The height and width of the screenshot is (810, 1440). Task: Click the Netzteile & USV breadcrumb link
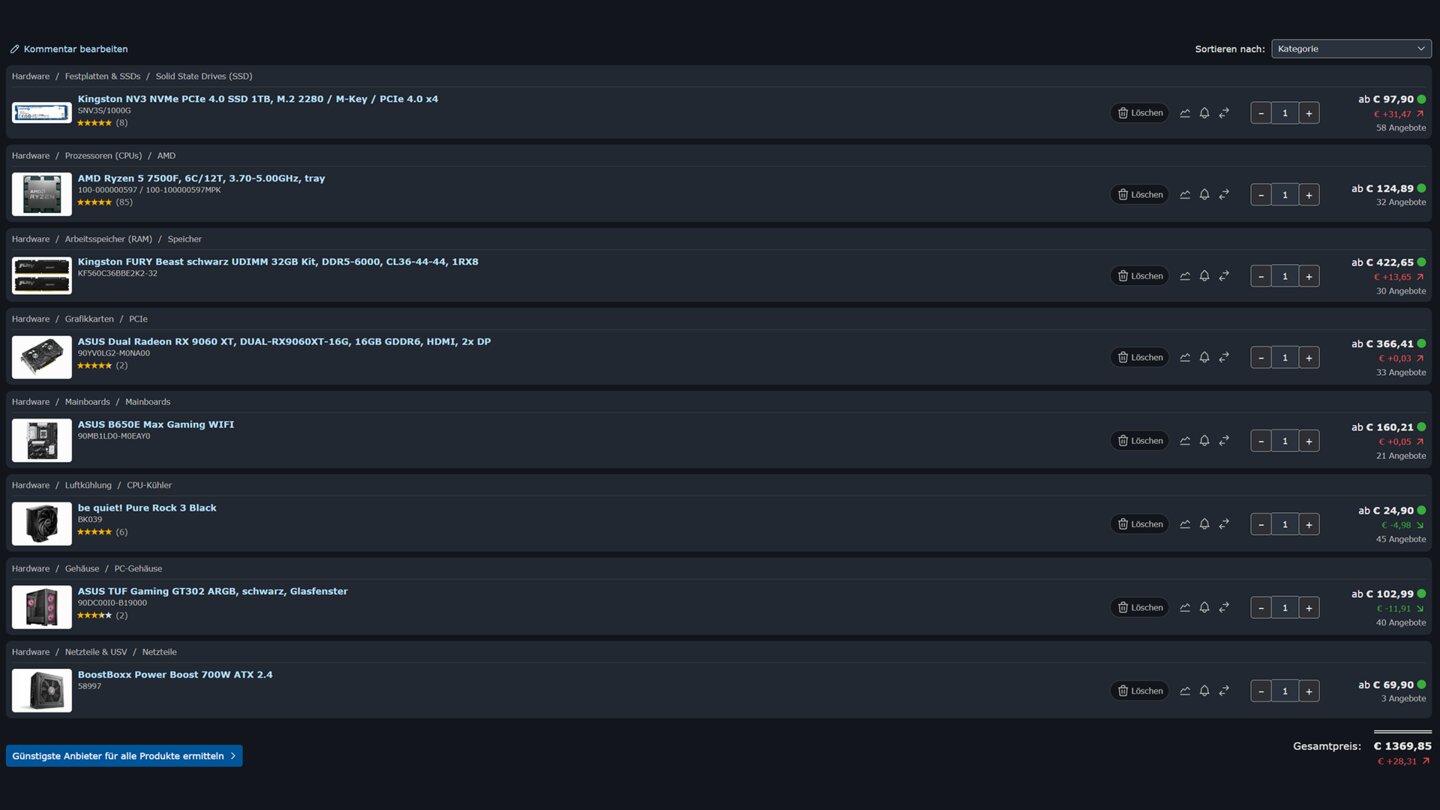pos(96,652)
